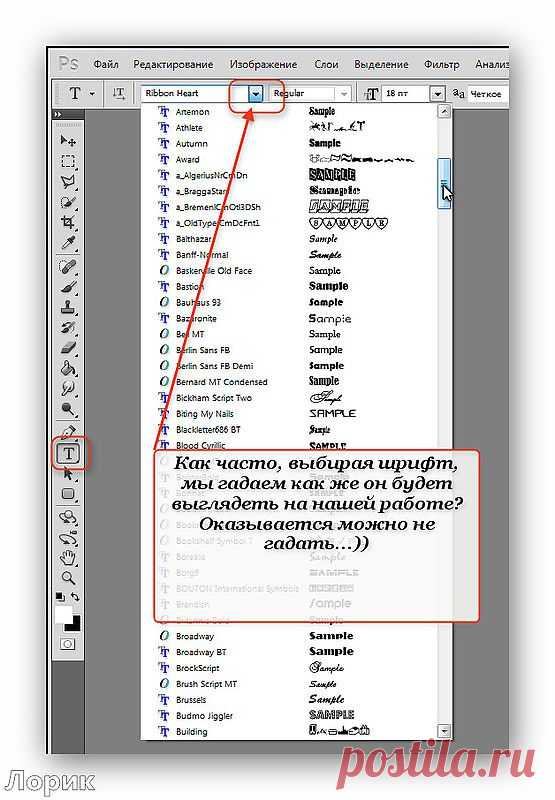The height and width of the screenshot is (800, 555).
Task: Open the font size 18 пт dropdown
Action: tap(437, 94)
